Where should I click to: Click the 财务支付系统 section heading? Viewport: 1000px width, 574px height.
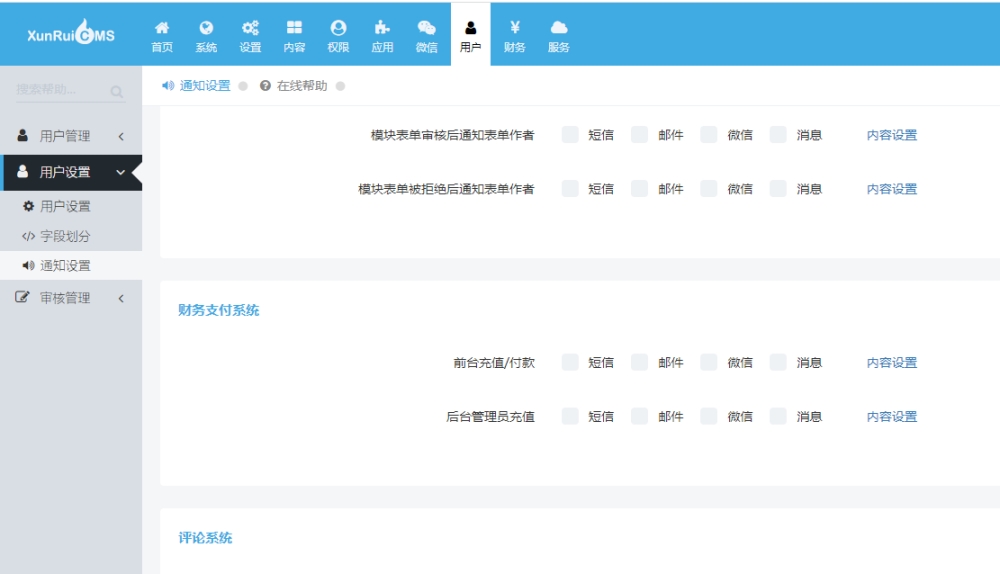coord(219,310)
